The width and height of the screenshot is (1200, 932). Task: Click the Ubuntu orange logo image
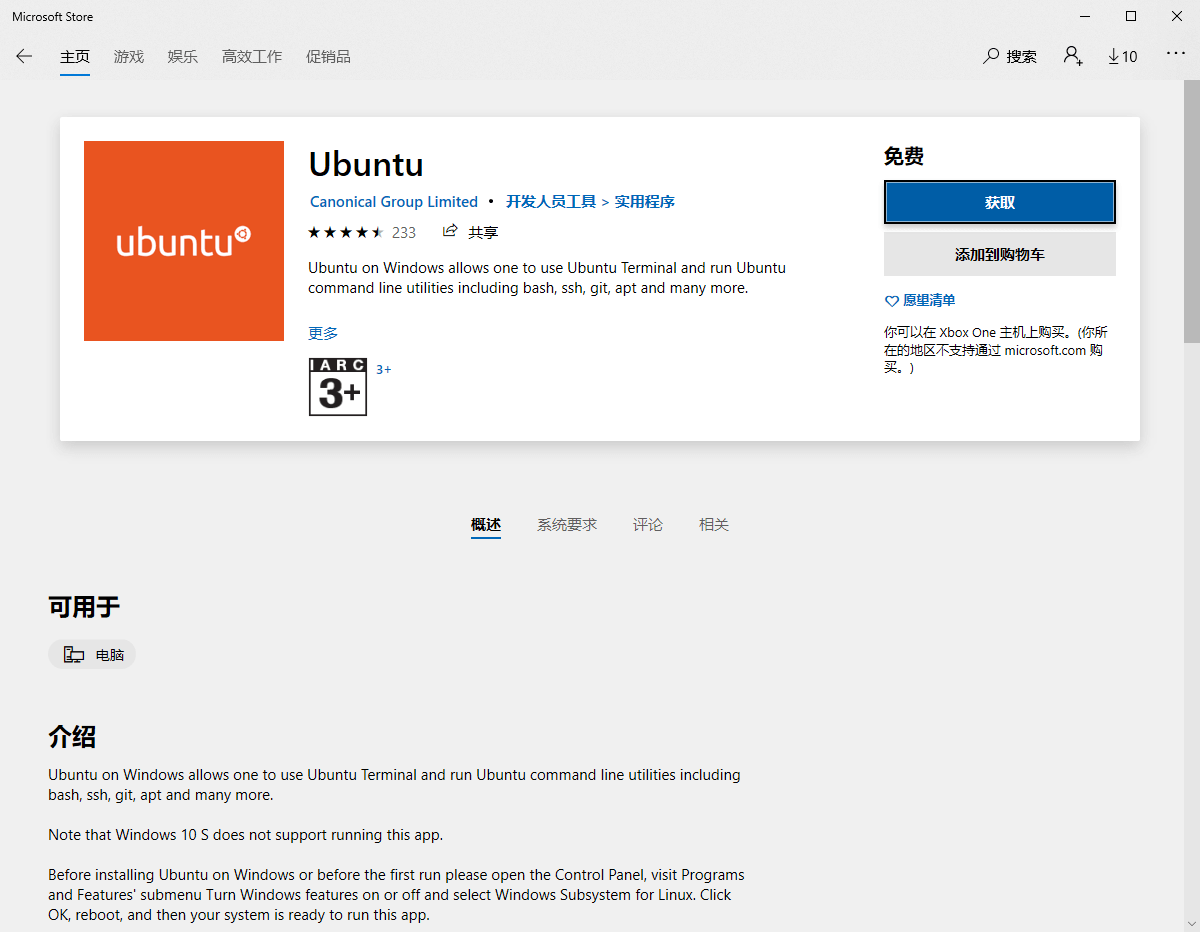point(184,241)
